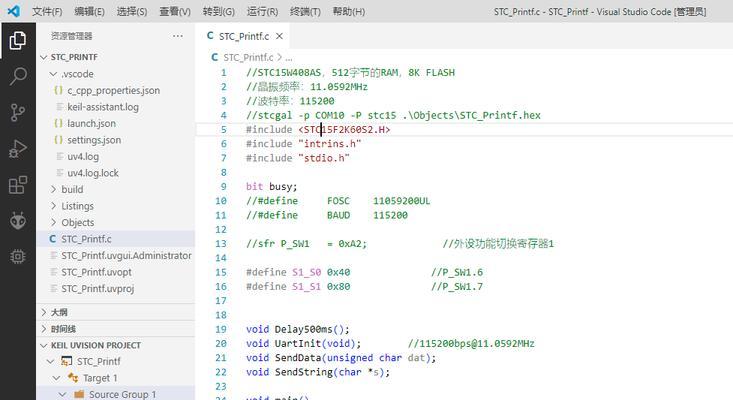Open the PlatformIO alien-head icon

pos(18,221)
